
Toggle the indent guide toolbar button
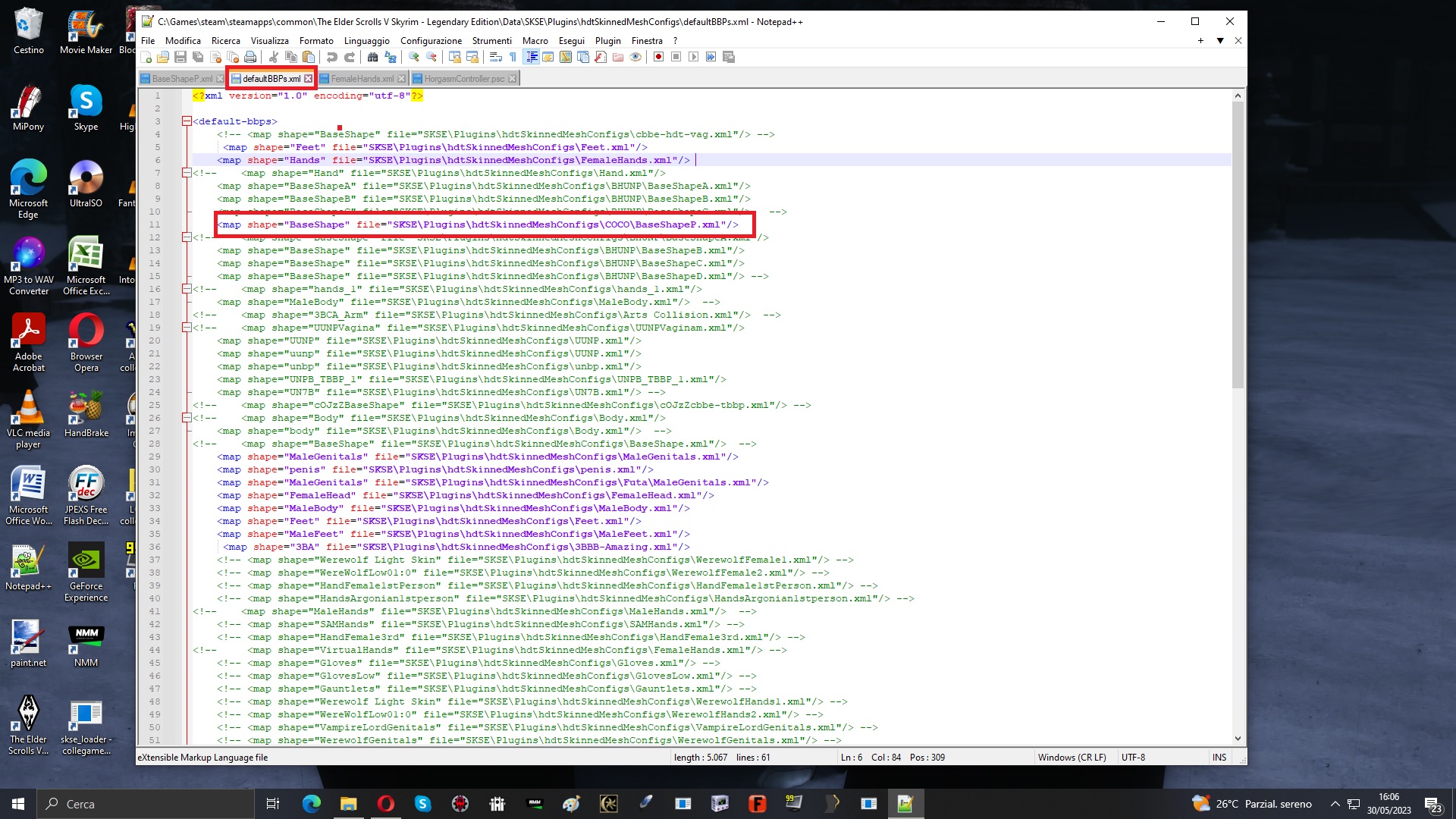(x=532, y=57)
